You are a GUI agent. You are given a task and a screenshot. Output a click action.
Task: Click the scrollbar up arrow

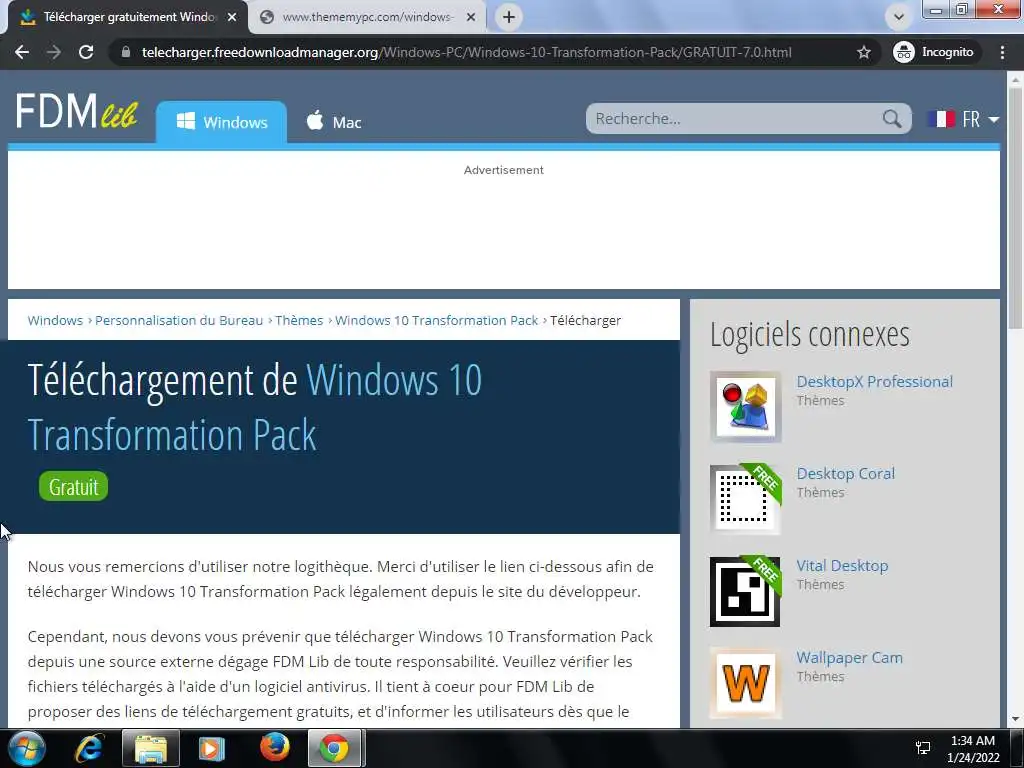click(1016, 80)
